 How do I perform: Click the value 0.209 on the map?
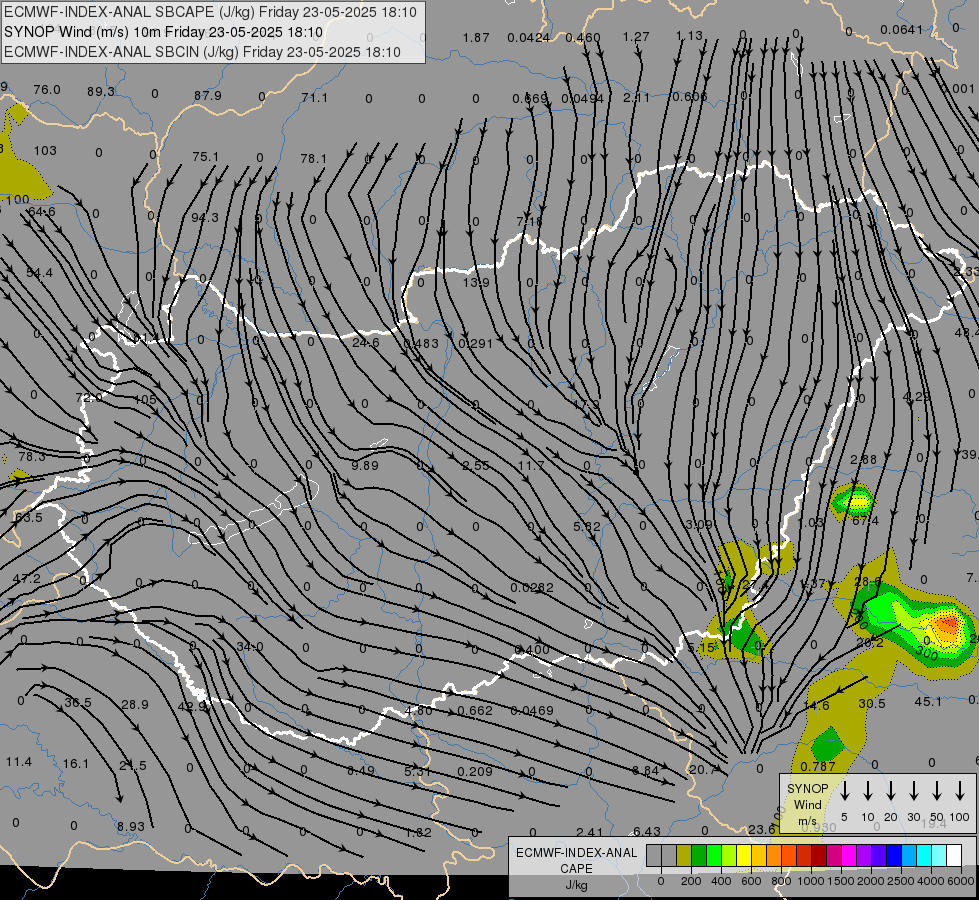[x=475, y=771]
